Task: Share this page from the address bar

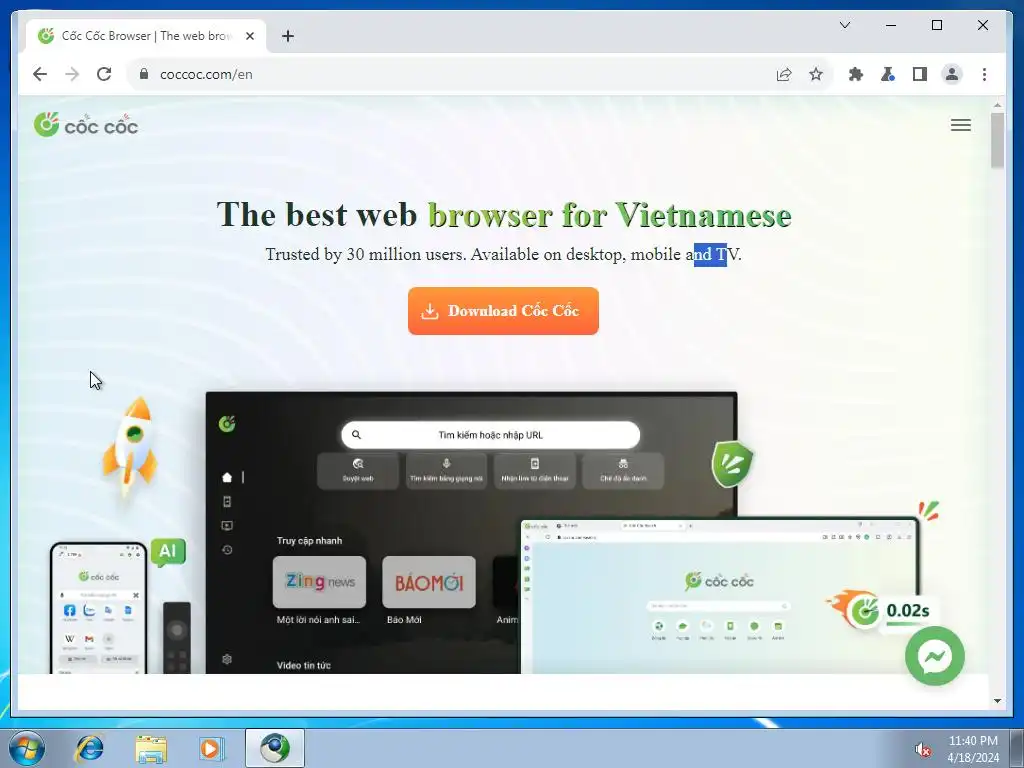Action: pyautogui.click(x=784, y=74)
